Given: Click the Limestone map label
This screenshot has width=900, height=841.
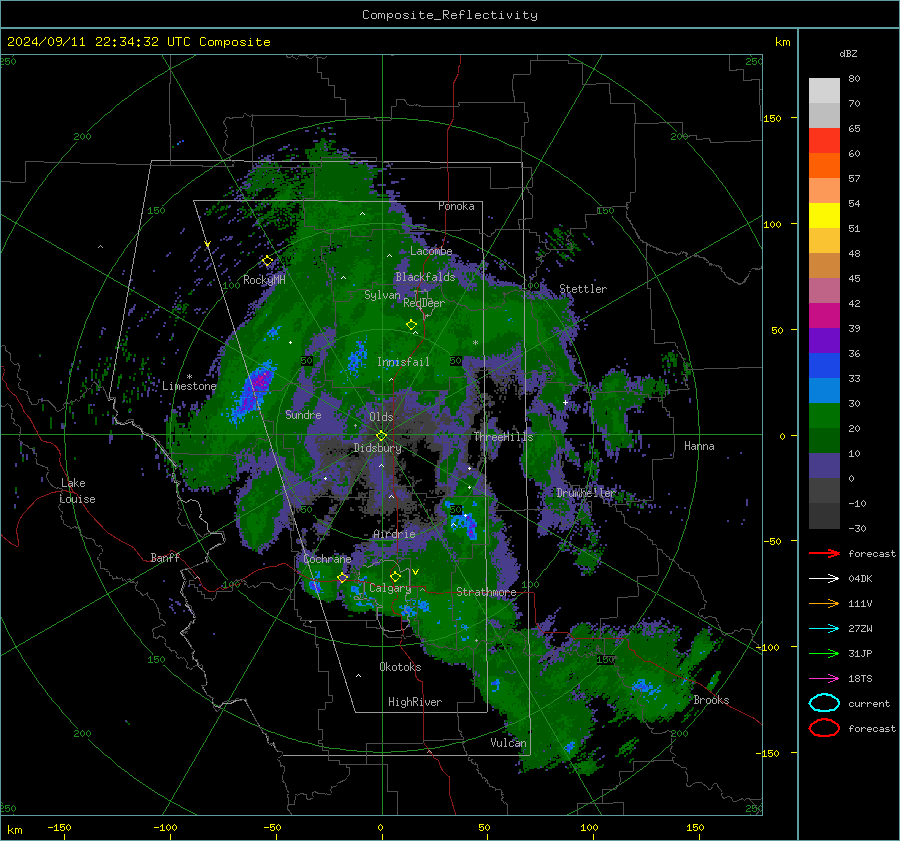Looking at the screenshot, I should tap(189, 386).
